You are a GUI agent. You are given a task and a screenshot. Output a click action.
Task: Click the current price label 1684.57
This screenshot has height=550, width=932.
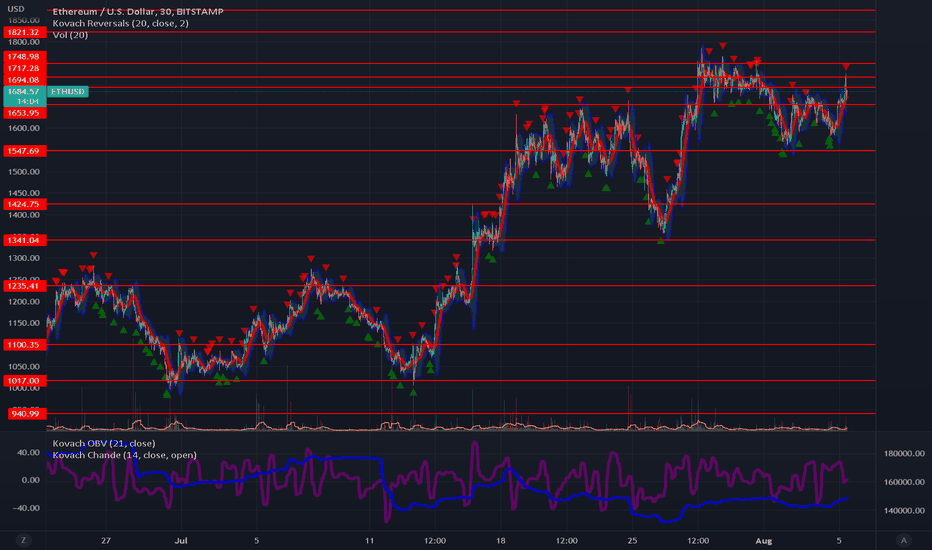coord(24,92)
